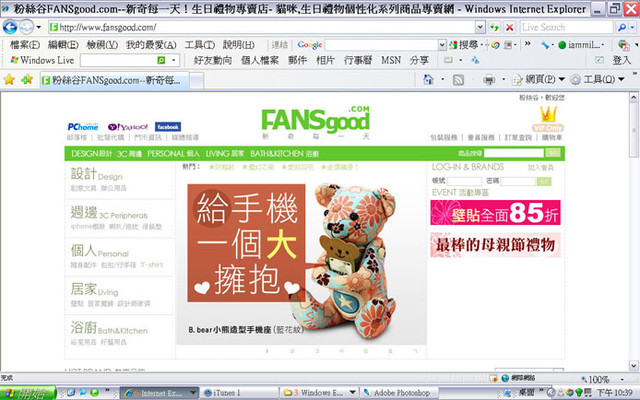Screen dimensions: 640x400
Task: Click the Yahoo! logo link
Action: (128, 127)
